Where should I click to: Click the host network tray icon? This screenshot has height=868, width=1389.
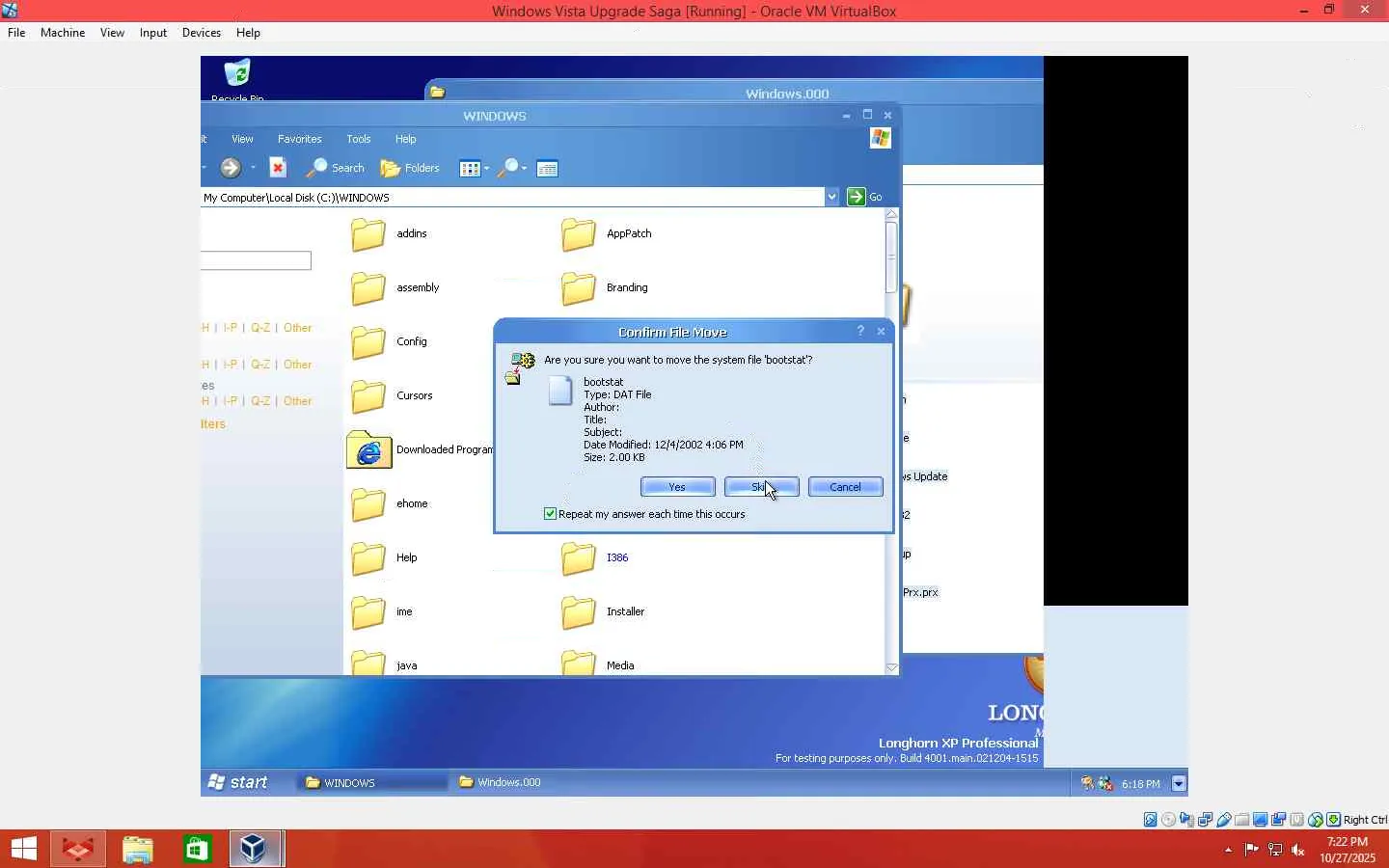click(x=1275, y=850)
